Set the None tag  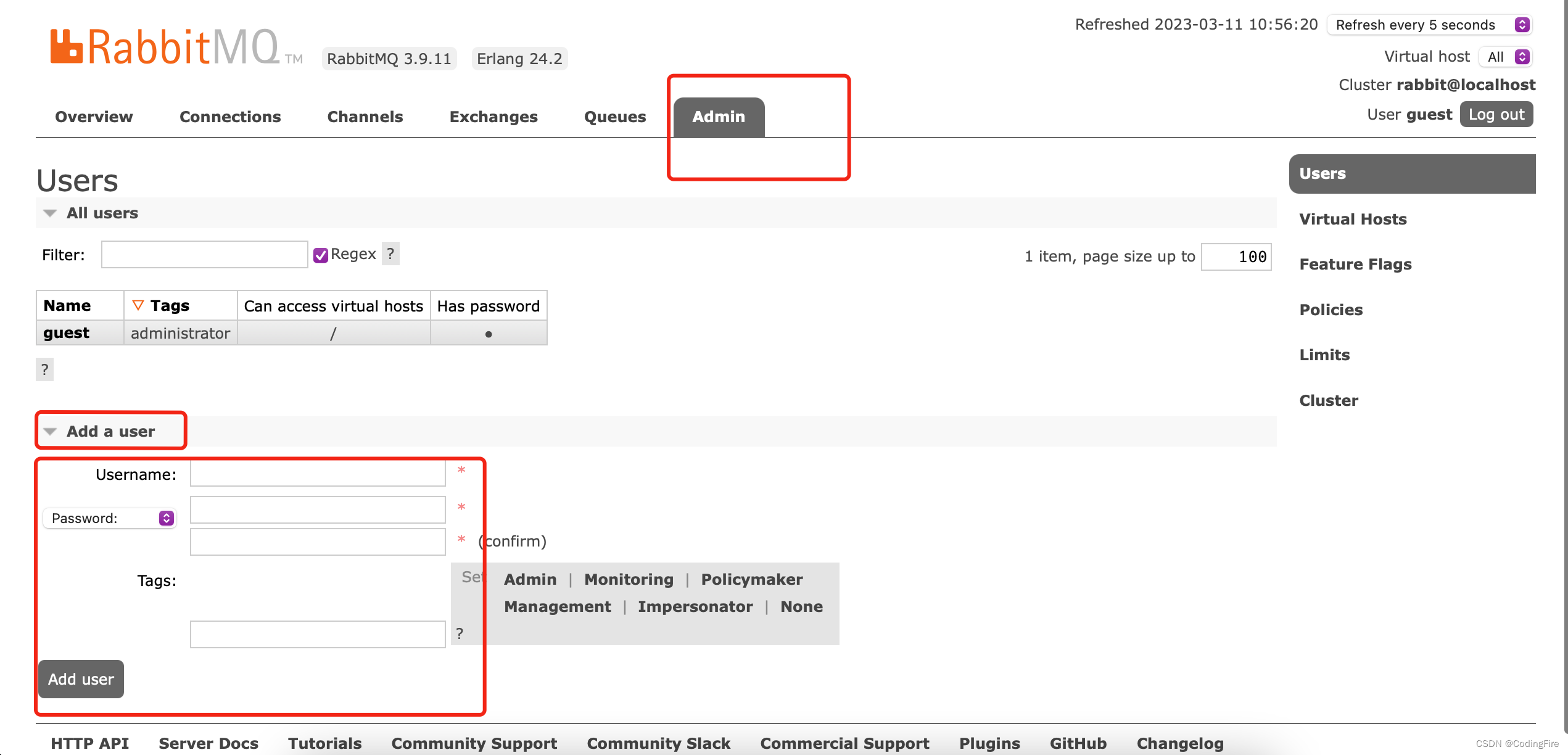(801, 606)
